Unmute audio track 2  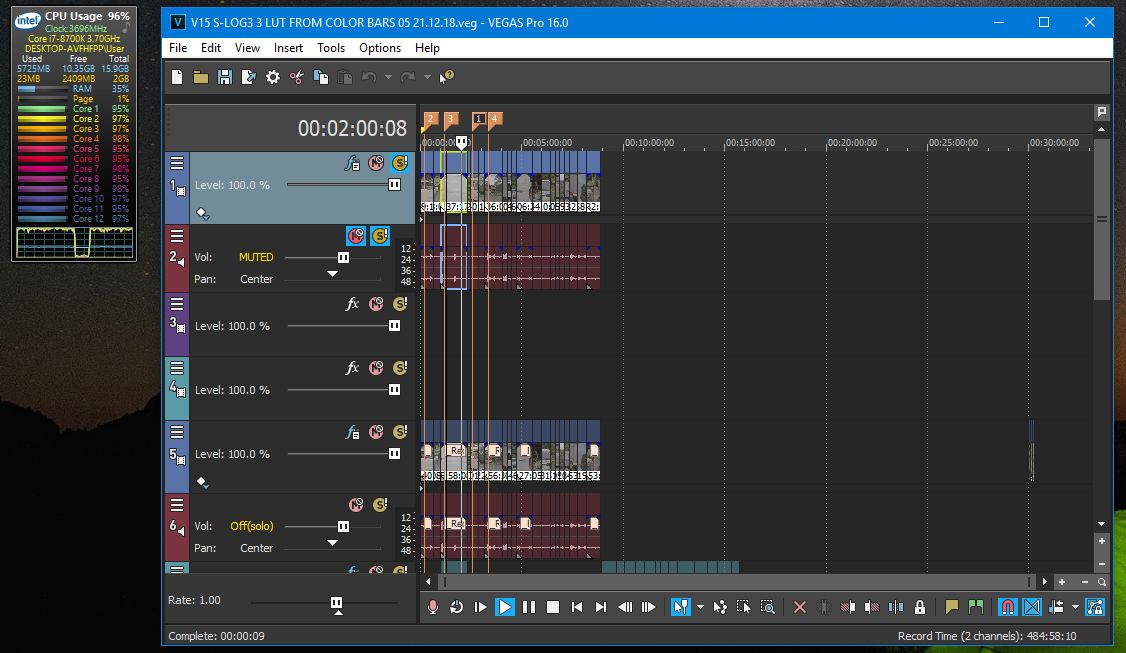pyautogui.click(x=356, y=236)
